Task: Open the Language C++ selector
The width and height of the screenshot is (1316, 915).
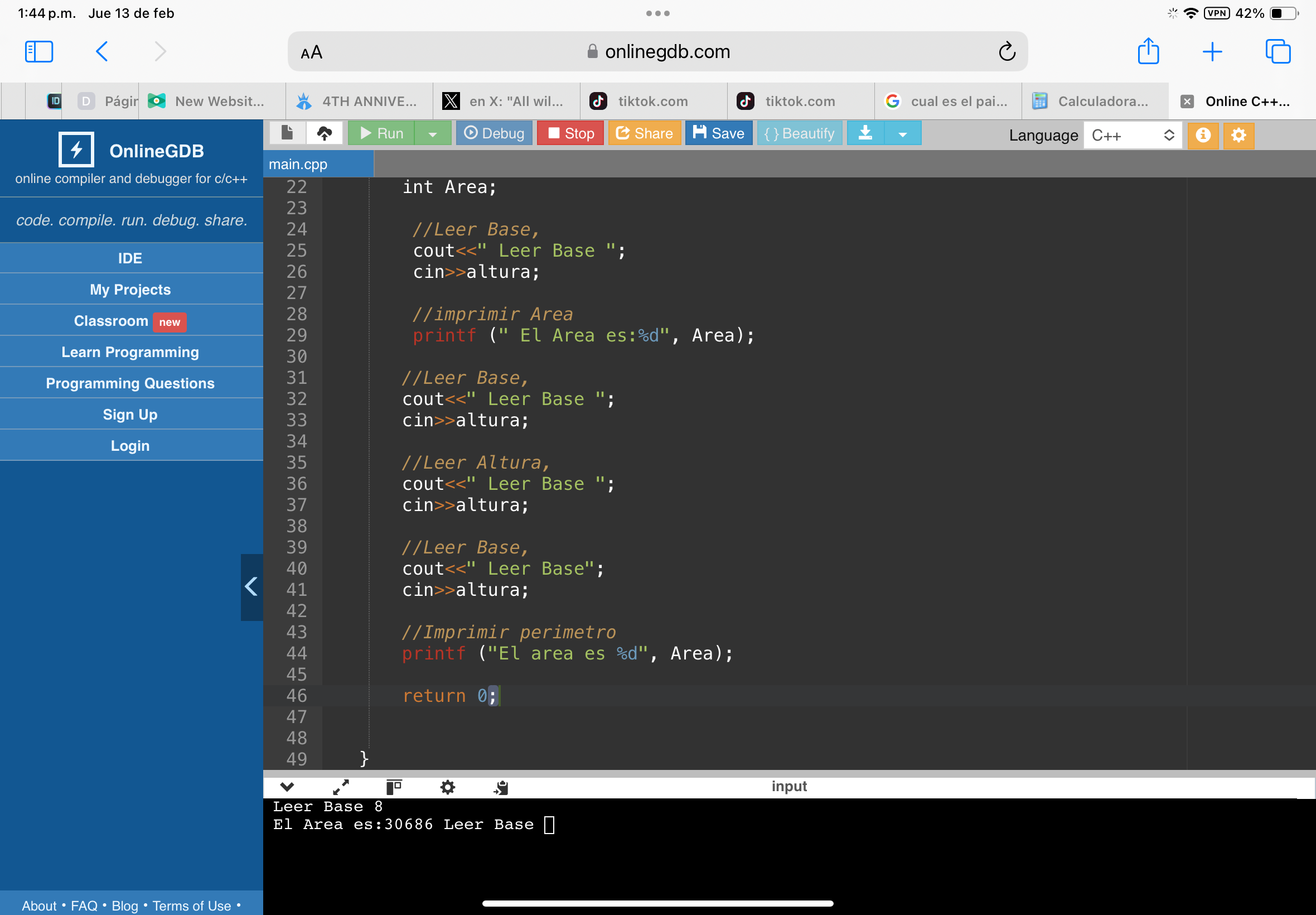Action: [x=1132, y=136]
